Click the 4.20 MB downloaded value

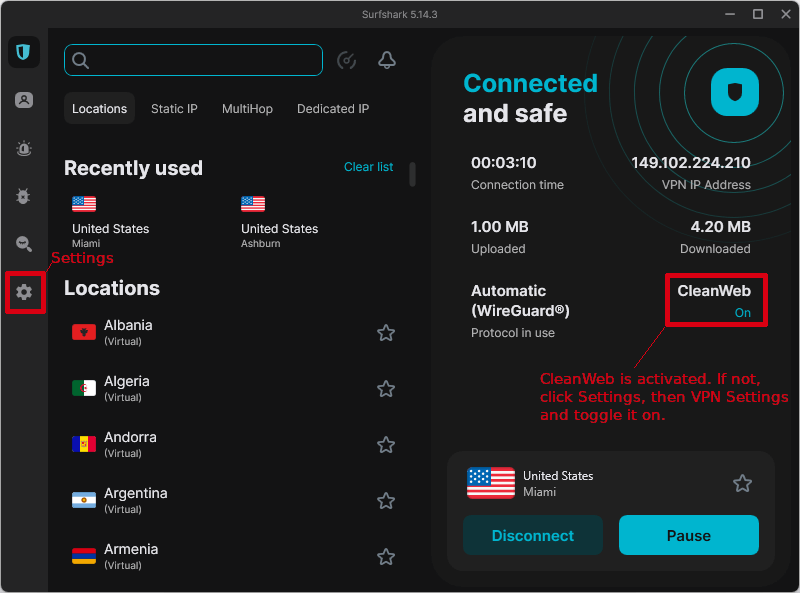[x=720, y=227]
